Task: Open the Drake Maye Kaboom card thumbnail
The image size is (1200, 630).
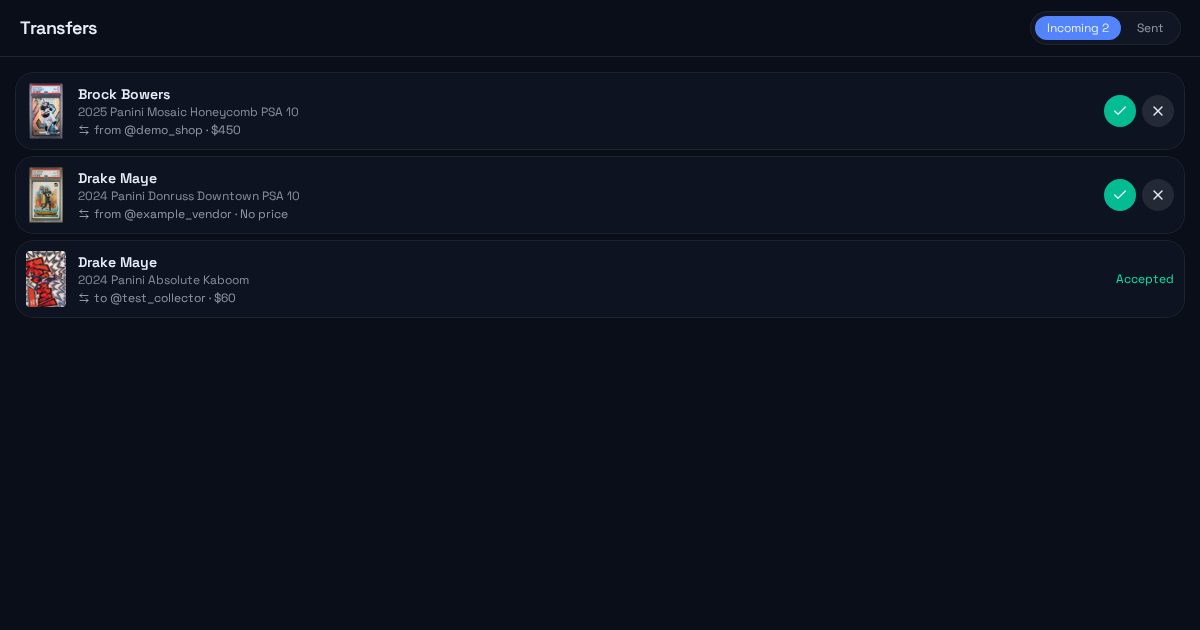Action: pos(46,279)
